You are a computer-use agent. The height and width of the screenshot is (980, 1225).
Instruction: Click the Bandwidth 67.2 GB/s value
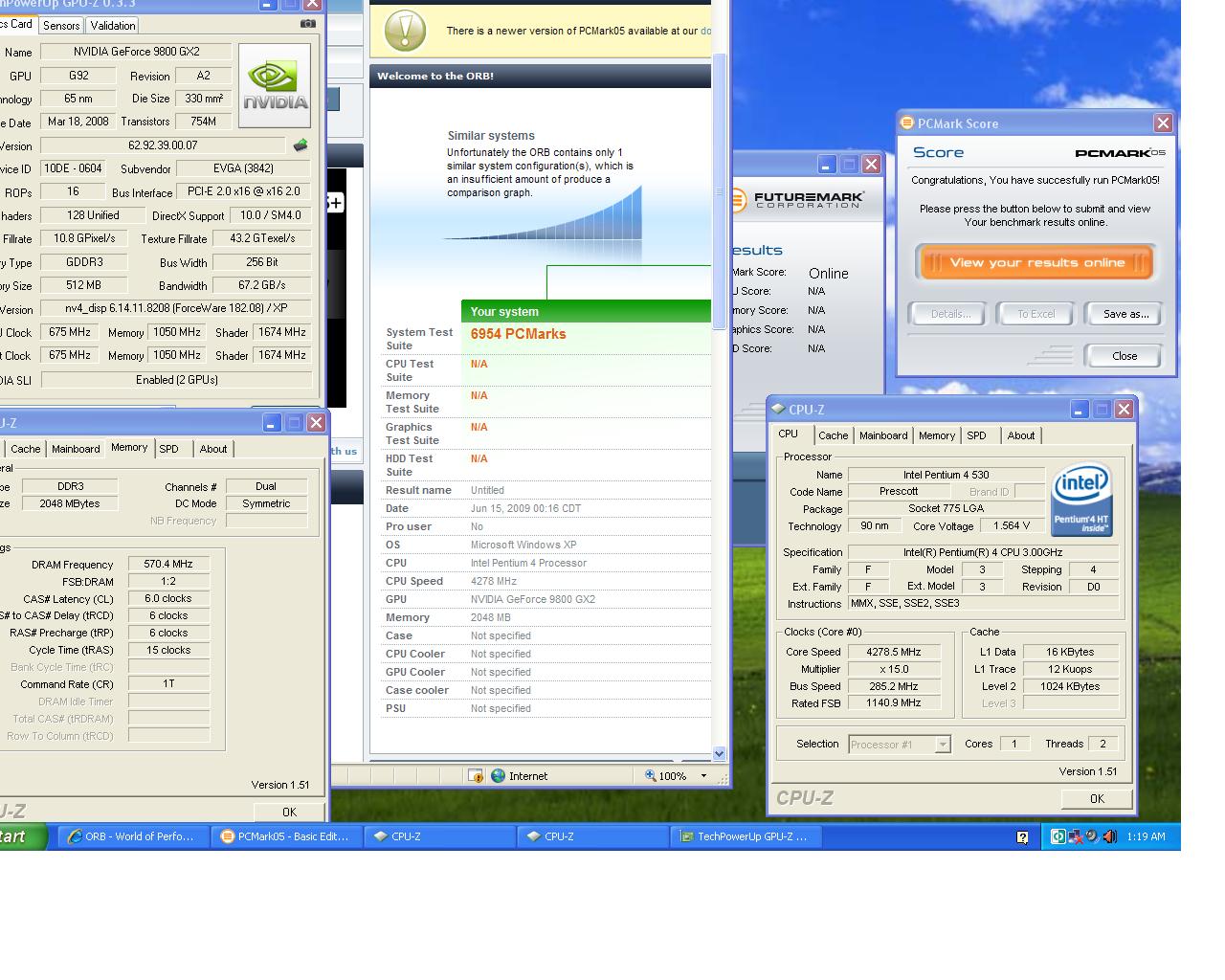click(261, 285)
